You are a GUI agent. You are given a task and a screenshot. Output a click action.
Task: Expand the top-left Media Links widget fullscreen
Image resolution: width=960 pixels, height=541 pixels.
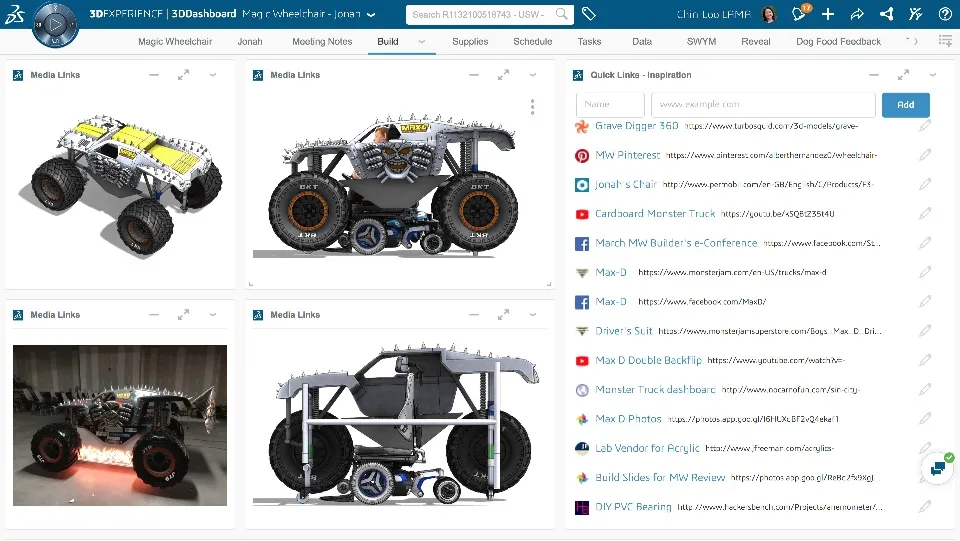click(x=183, y=75)
